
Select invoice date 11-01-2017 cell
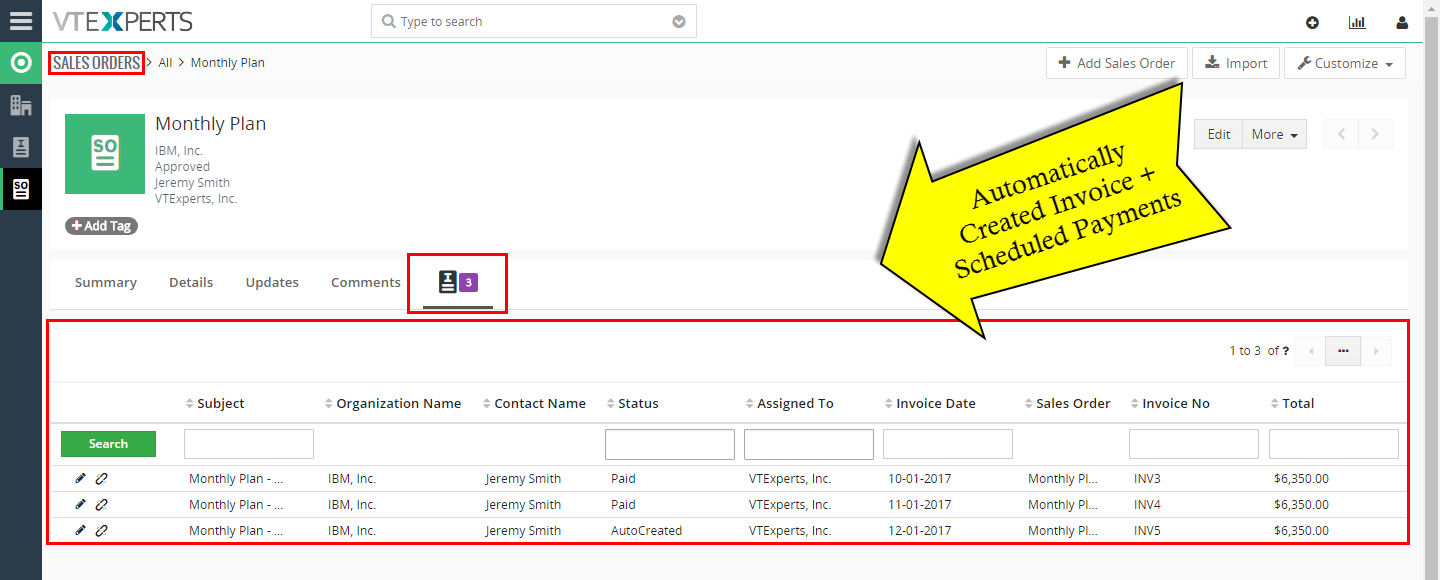point(920,504)
